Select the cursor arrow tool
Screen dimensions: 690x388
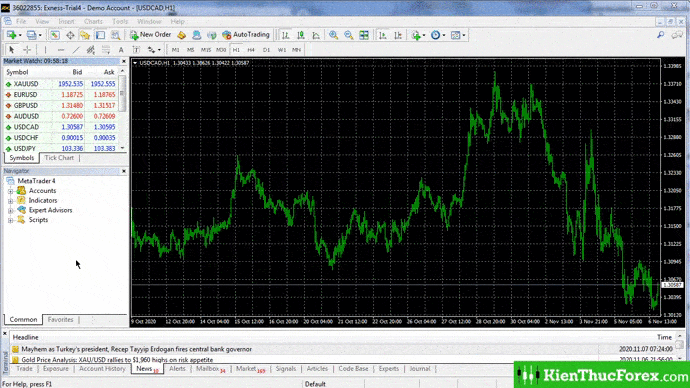[12, 50]
